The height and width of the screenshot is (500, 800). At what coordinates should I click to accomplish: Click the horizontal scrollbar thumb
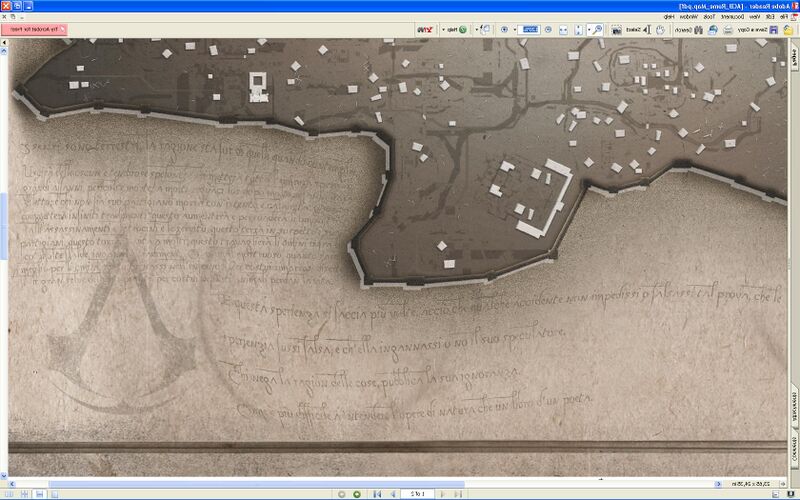click(257, 484)
